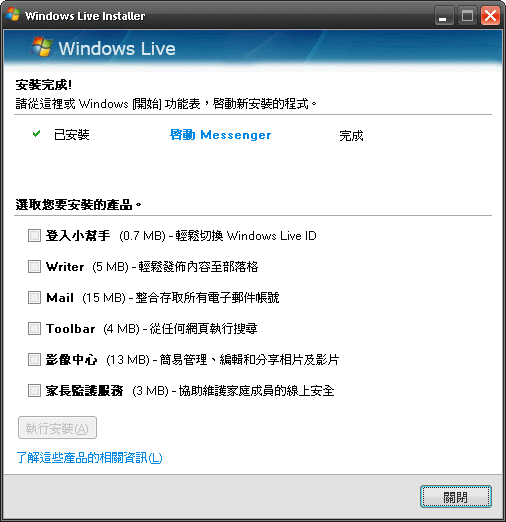Click the 執行安裝(A) button

57,428
